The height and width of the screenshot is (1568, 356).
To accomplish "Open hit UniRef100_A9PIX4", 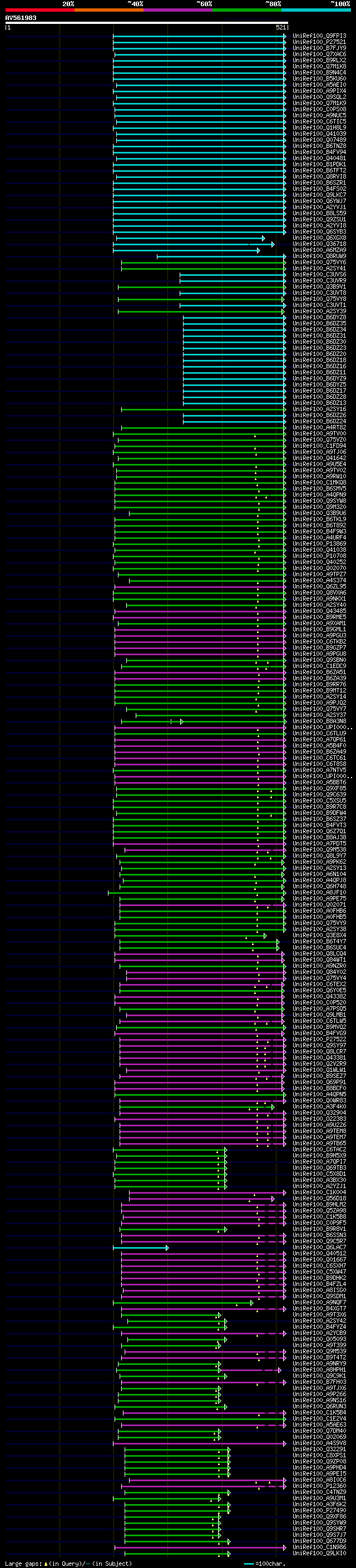I will [x=319, y=91].
